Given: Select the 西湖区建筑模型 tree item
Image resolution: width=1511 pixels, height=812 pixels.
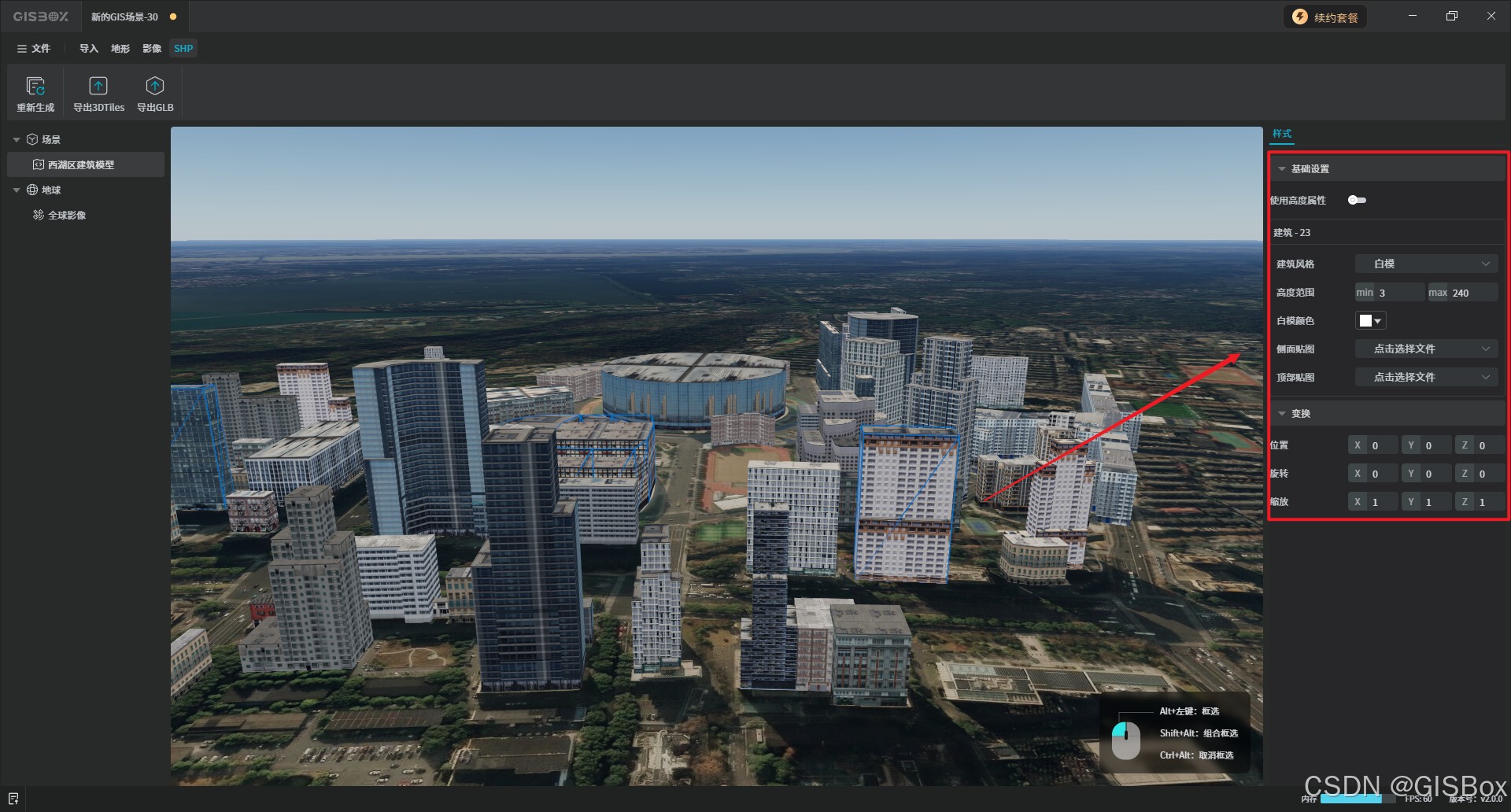Looking at the screenshot, I should (86, 164).
